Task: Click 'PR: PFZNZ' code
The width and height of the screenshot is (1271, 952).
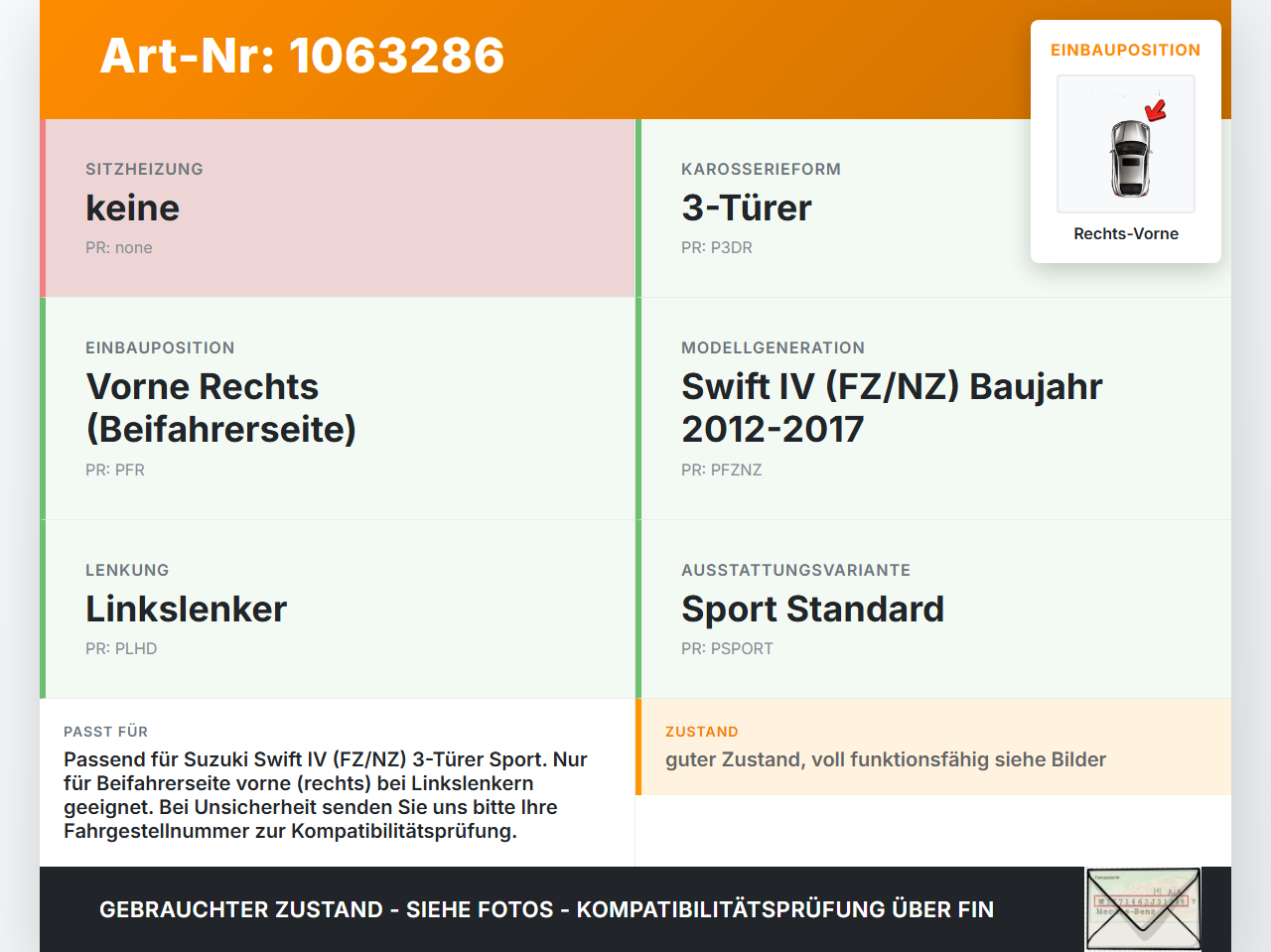Action: (x=722, y=470)
